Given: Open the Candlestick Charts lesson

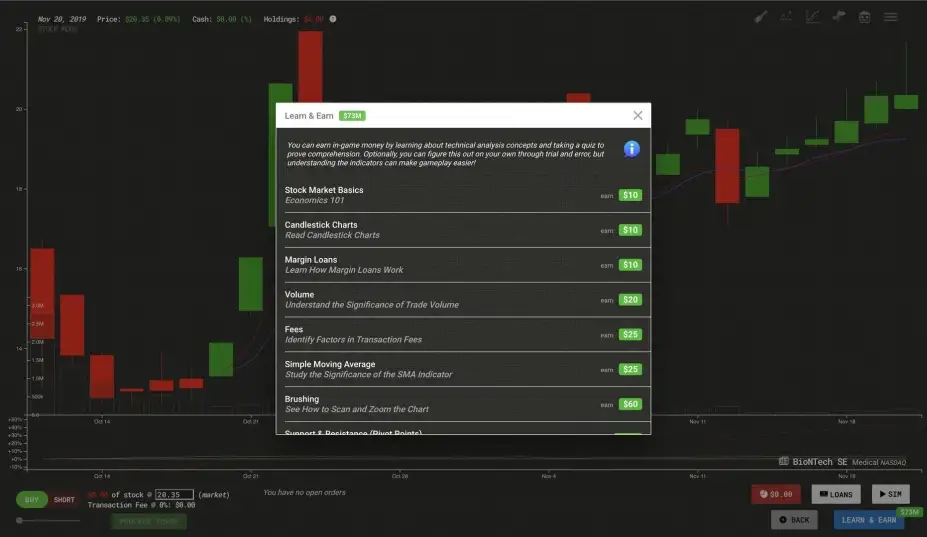Looking at the screenshot, I should tap(463, 230).
